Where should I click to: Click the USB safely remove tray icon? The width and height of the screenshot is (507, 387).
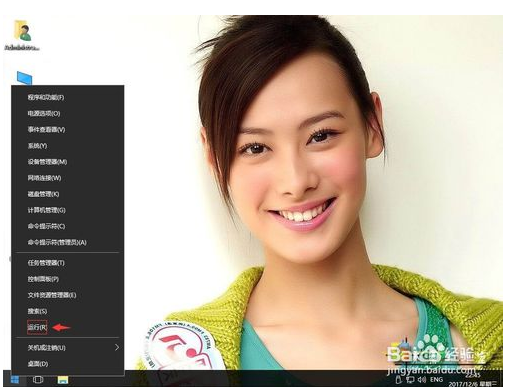pos(399,379)
